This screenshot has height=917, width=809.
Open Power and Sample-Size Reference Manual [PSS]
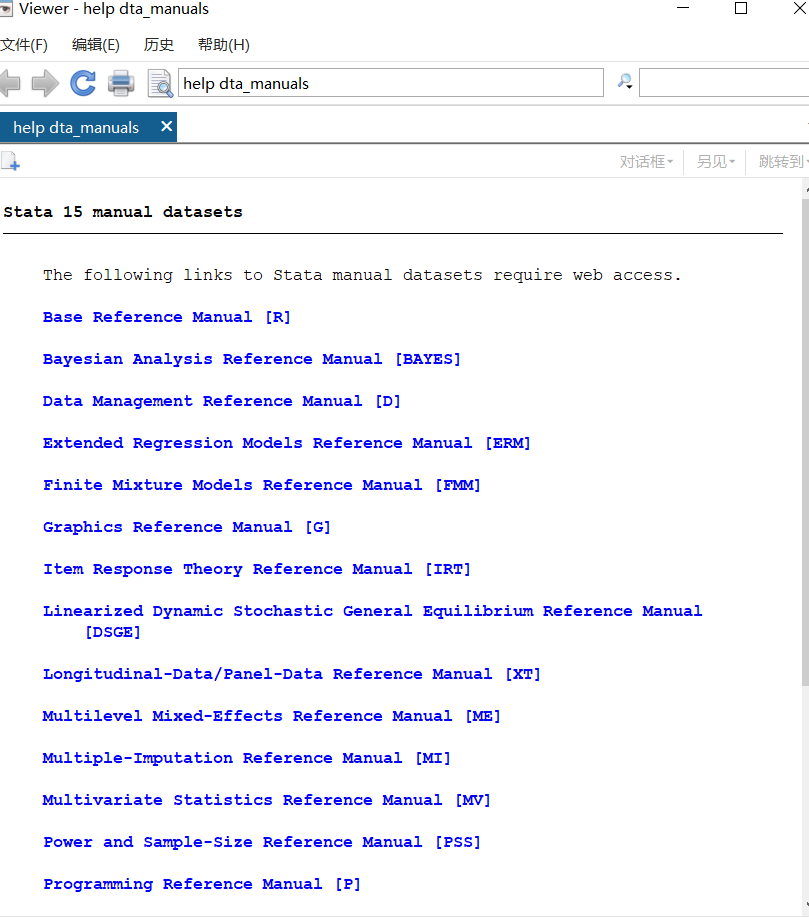(261, 843)
